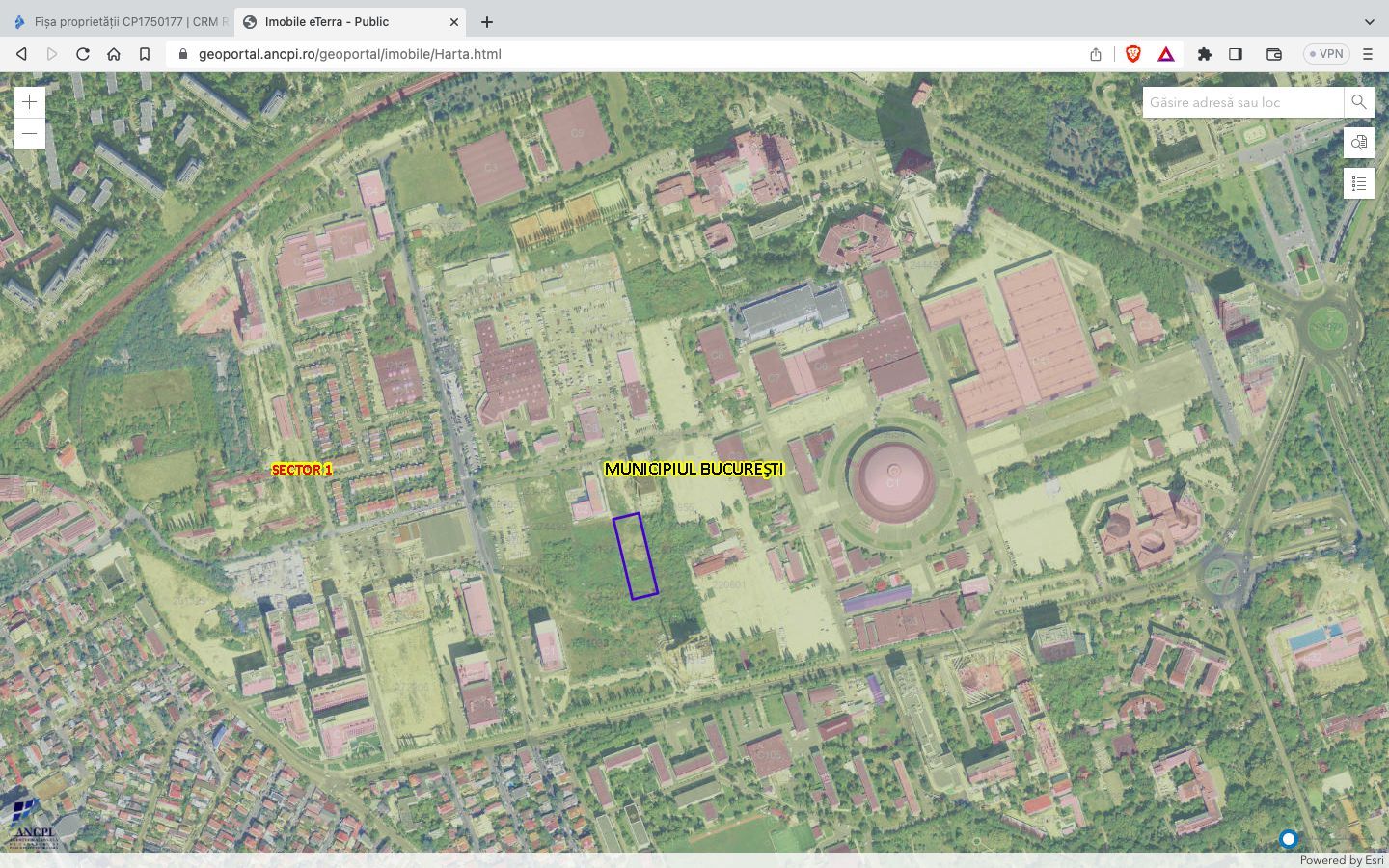
Task: Open the share page menu
Action: (1096, 54)
